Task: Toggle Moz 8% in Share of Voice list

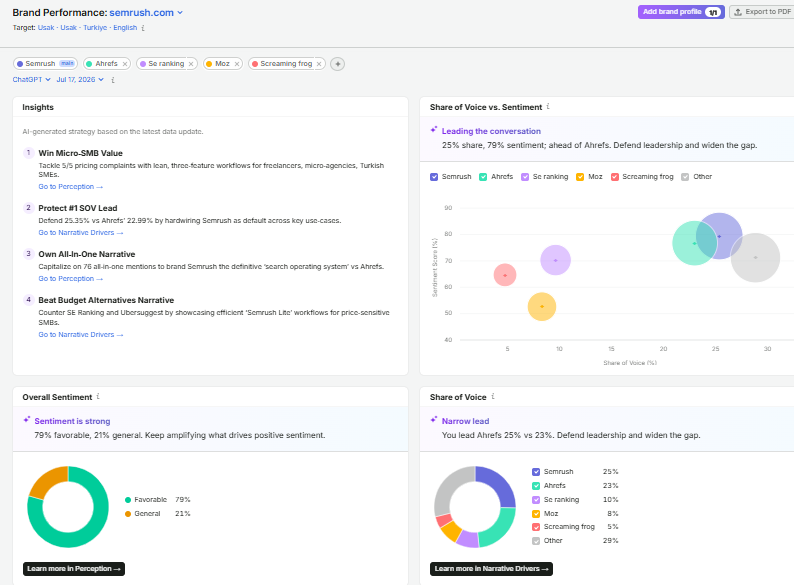Action: (x=536, y=514)
